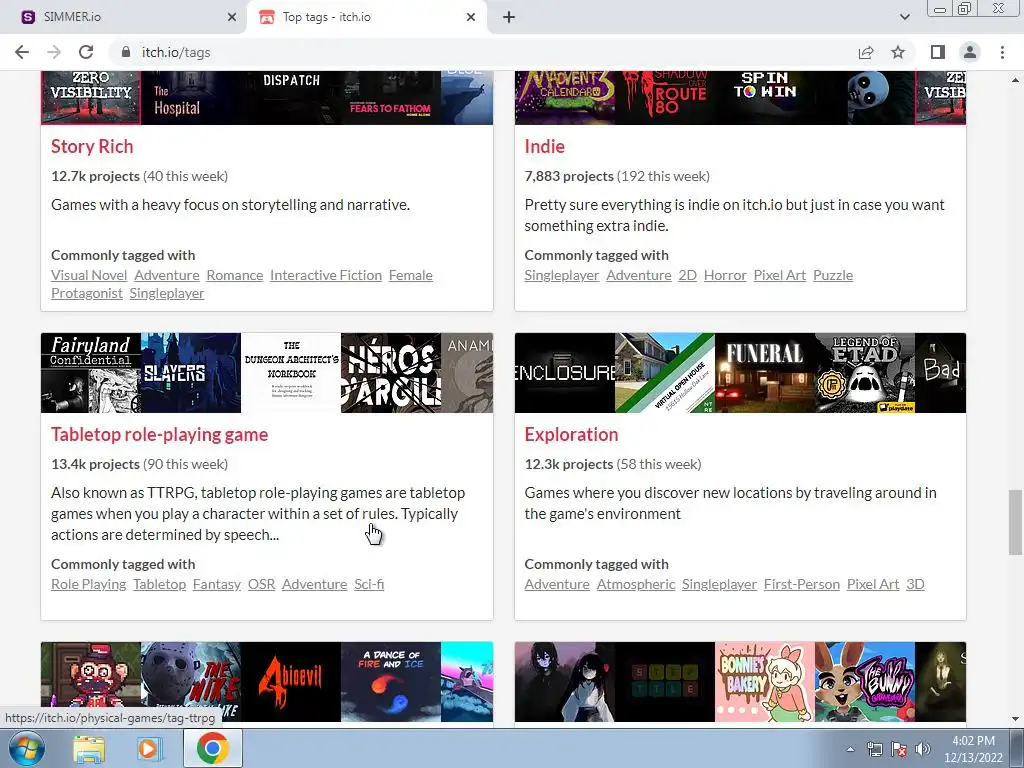
Task: Open Tabletop role-playing game tag
Action: (159, 434)
